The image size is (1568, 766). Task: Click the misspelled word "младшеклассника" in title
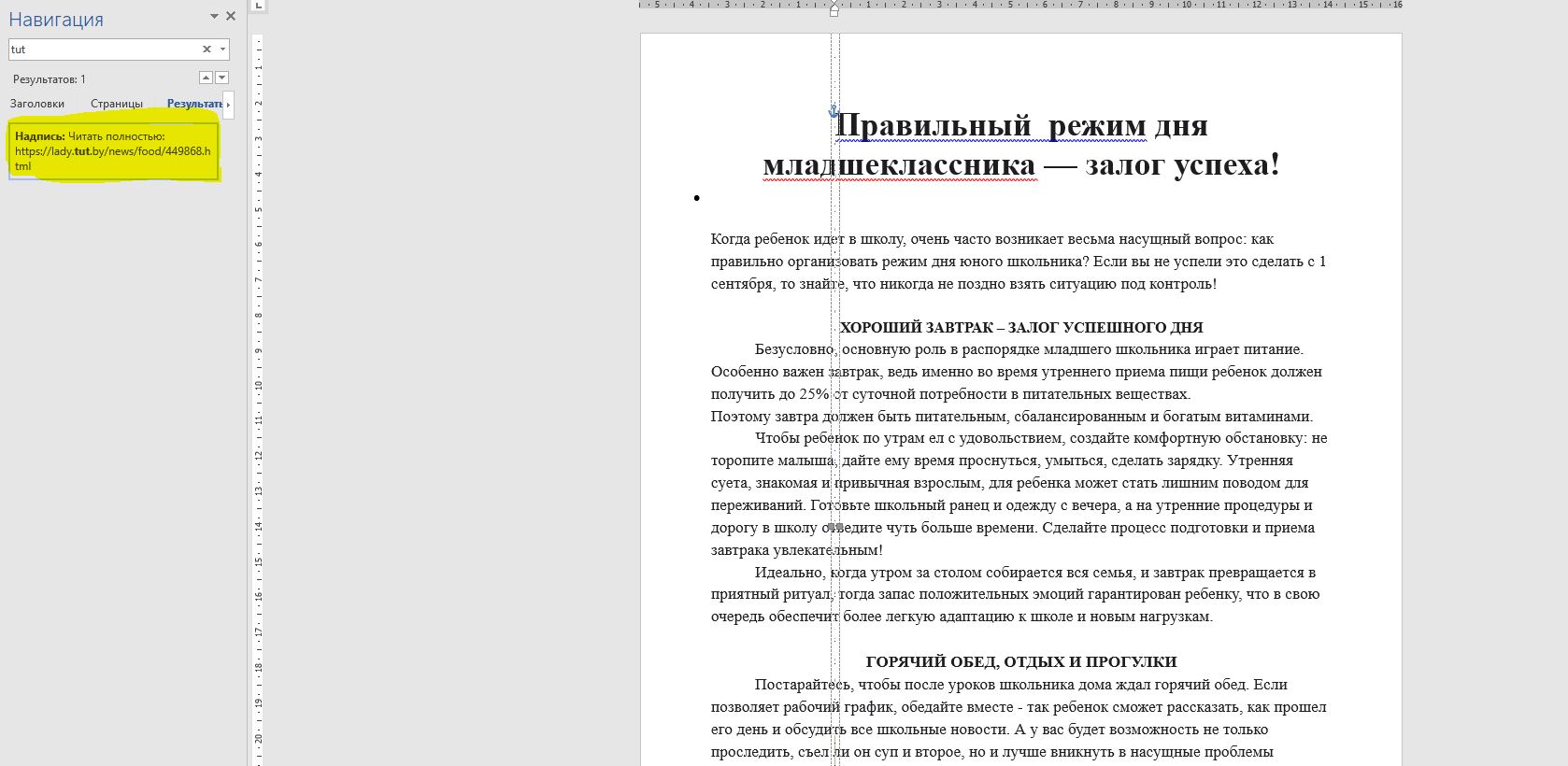pyautogui.click(x=899, y=165)
